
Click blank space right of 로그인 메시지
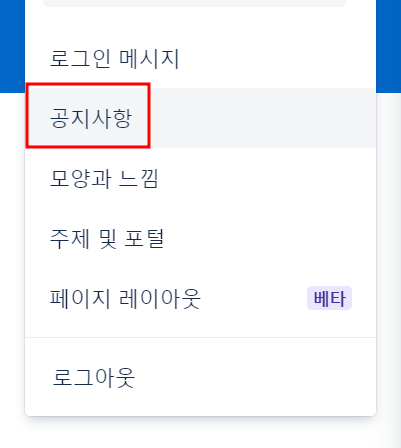(x=277, y=59)
